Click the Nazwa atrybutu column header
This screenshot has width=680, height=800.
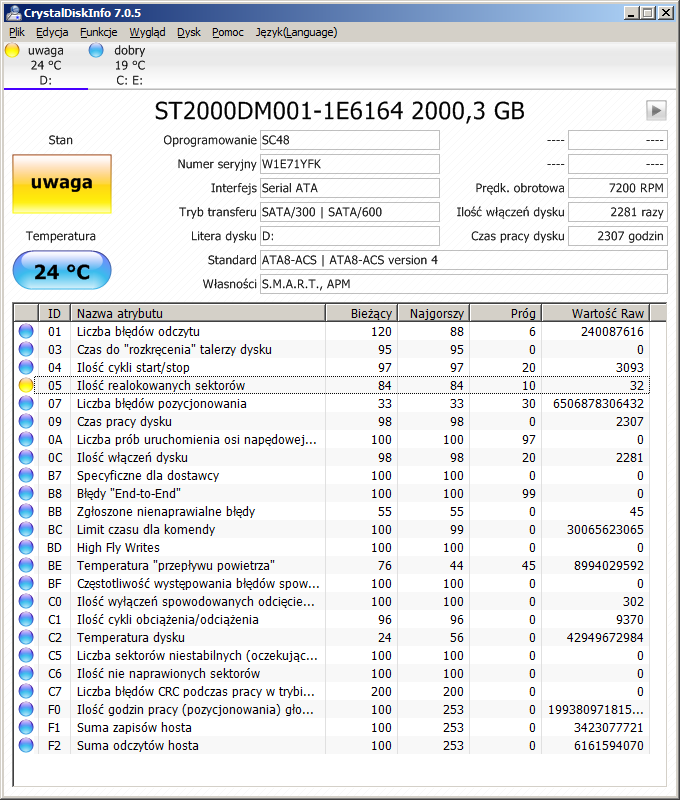pyautogui.click(x=198, y=313)
